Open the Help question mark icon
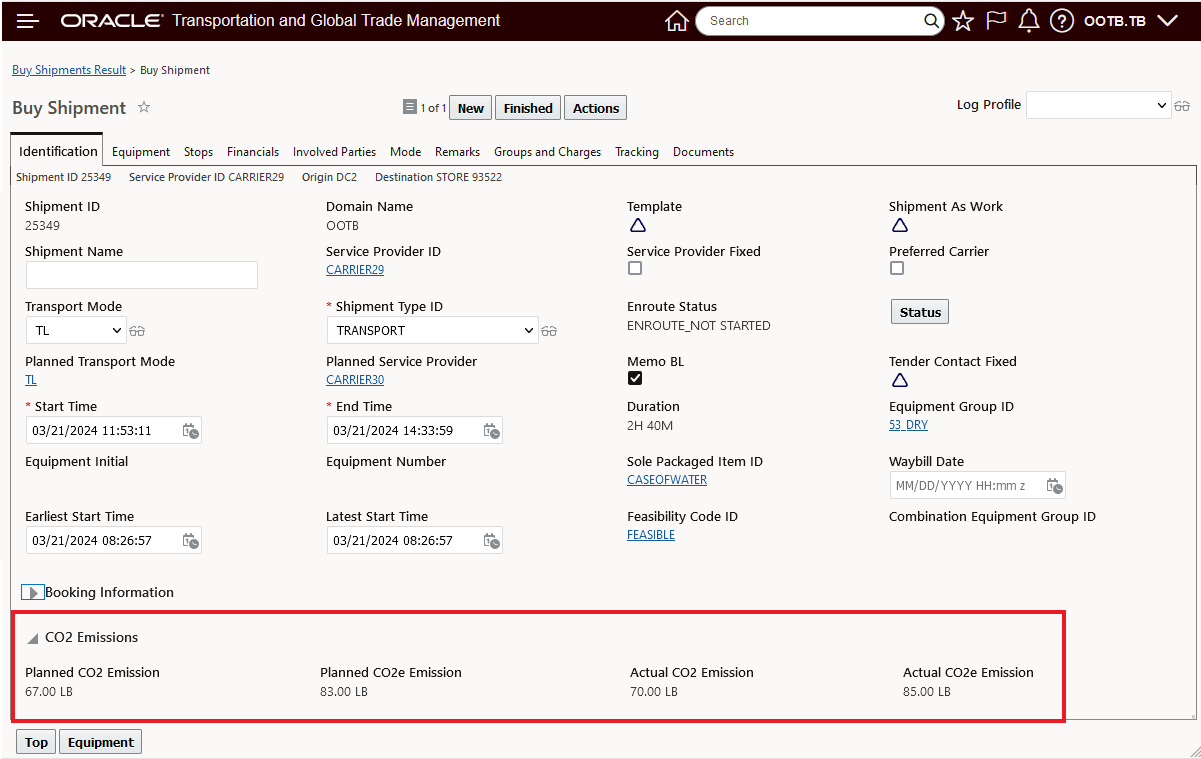 coord(1062,21)
